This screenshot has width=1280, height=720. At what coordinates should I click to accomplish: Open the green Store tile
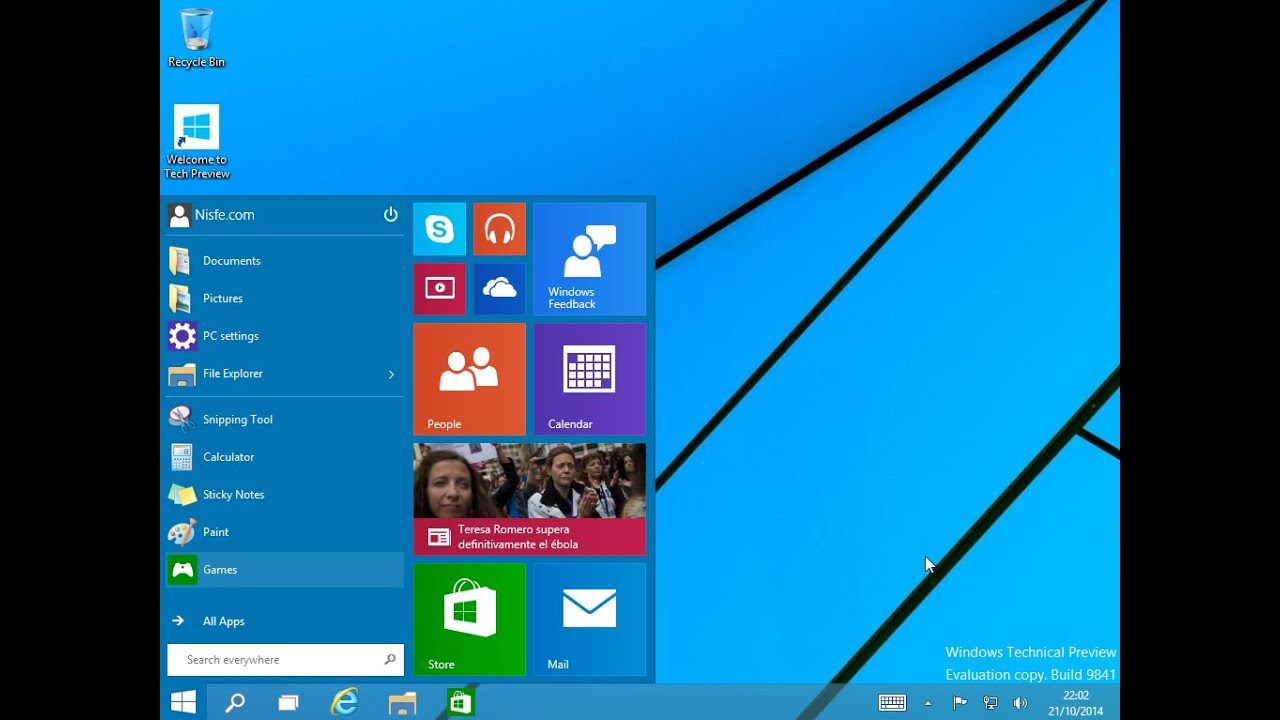click(x=469, y=619)
